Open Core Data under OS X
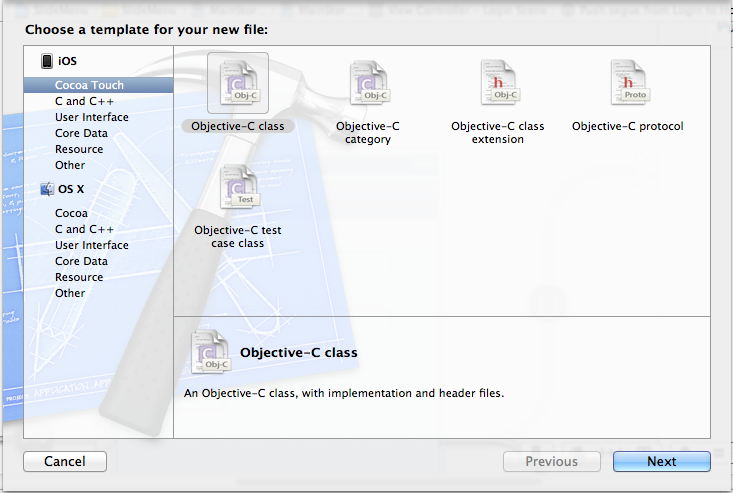The height and width of the screenshot is (493, 733). pyautogui.click(x=81, y=261)
